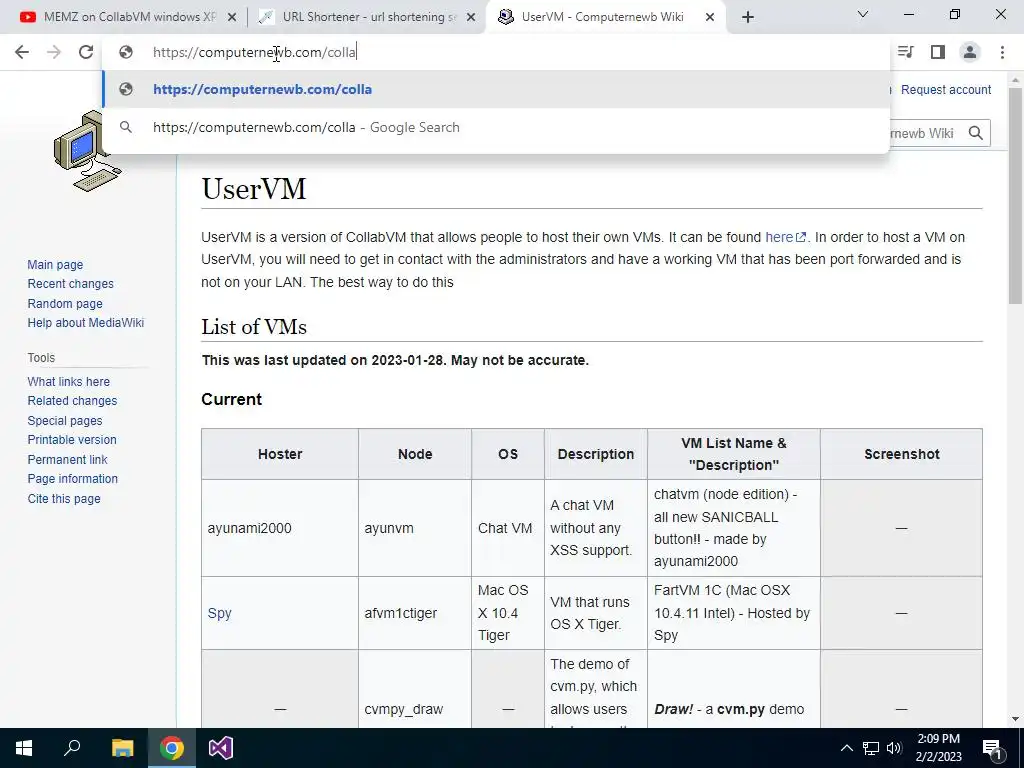Click the wiki search magnifier icon
The height and width of the screenshot is (768, 1024).
click(x=976, y=133)
